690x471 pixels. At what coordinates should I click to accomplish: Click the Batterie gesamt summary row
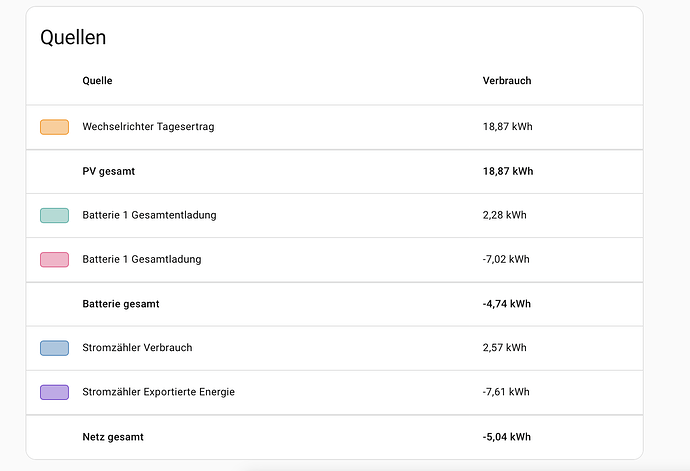(x=334, y=304)
